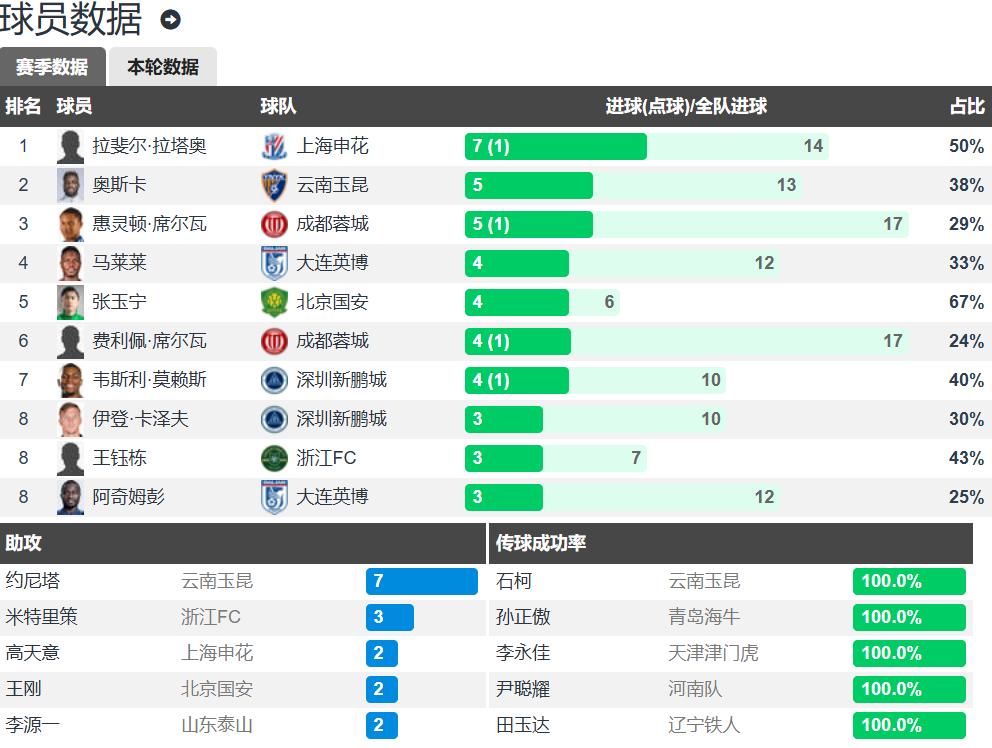Click the 占比 column header
The height and width of the screenshot is (748, 992).
pyautogui.click(x=966, y=107)
